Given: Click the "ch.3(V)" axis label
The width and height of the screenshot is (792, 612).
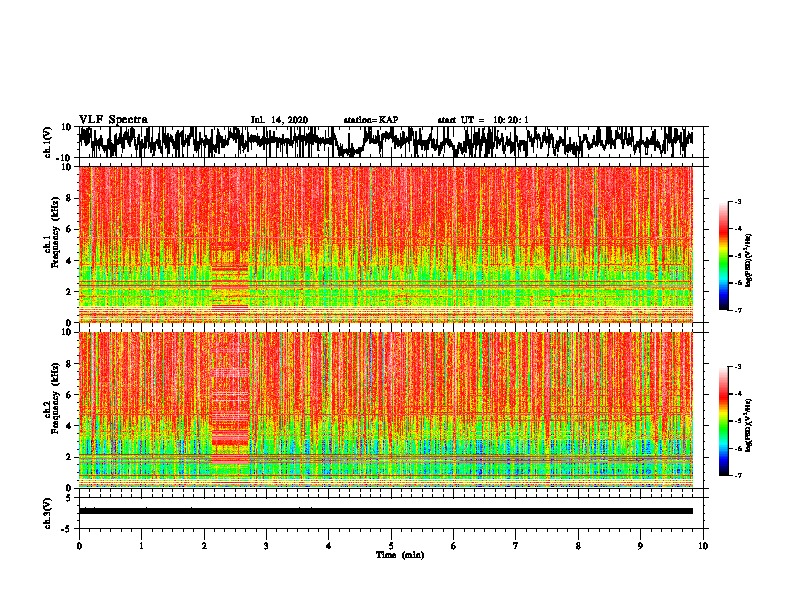Looking at the screenshot, I should (48, 513).
